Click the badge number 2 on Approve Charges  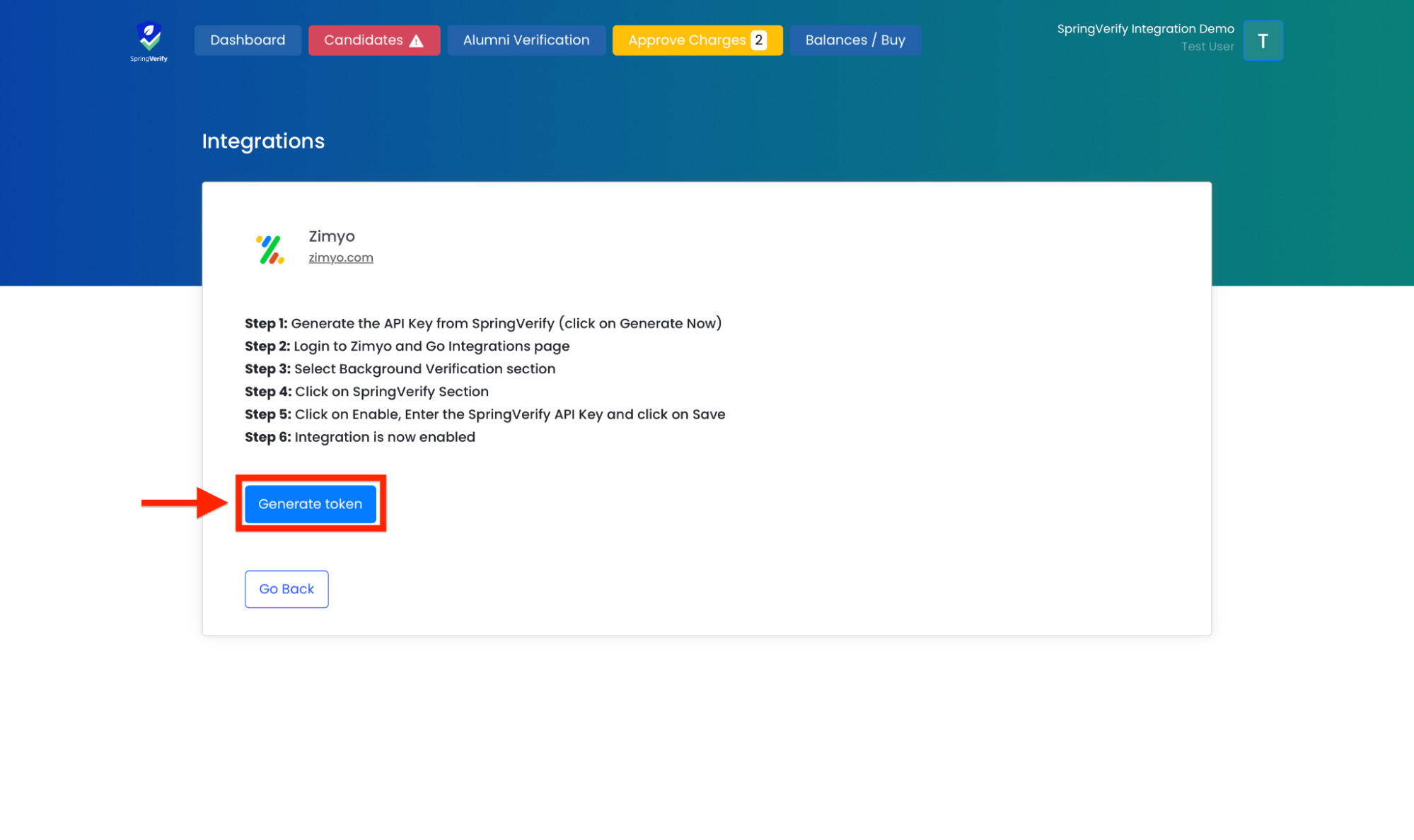(x=758, y=40)
